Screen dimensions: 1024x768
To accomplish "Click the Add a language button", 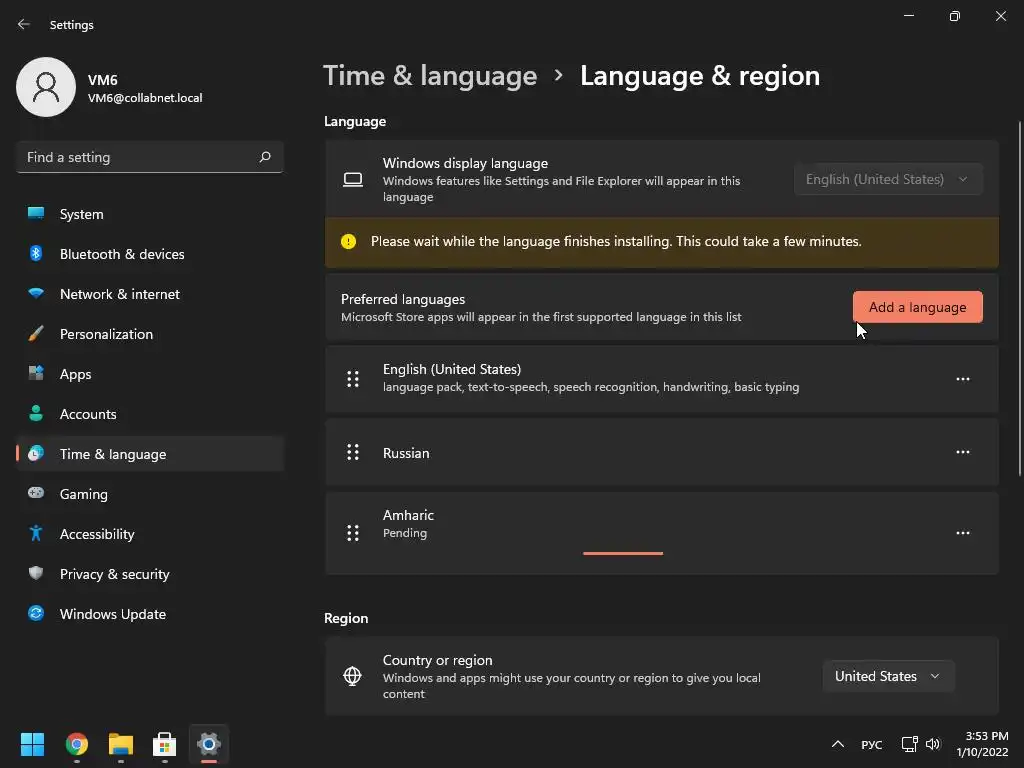I will 918,307.
